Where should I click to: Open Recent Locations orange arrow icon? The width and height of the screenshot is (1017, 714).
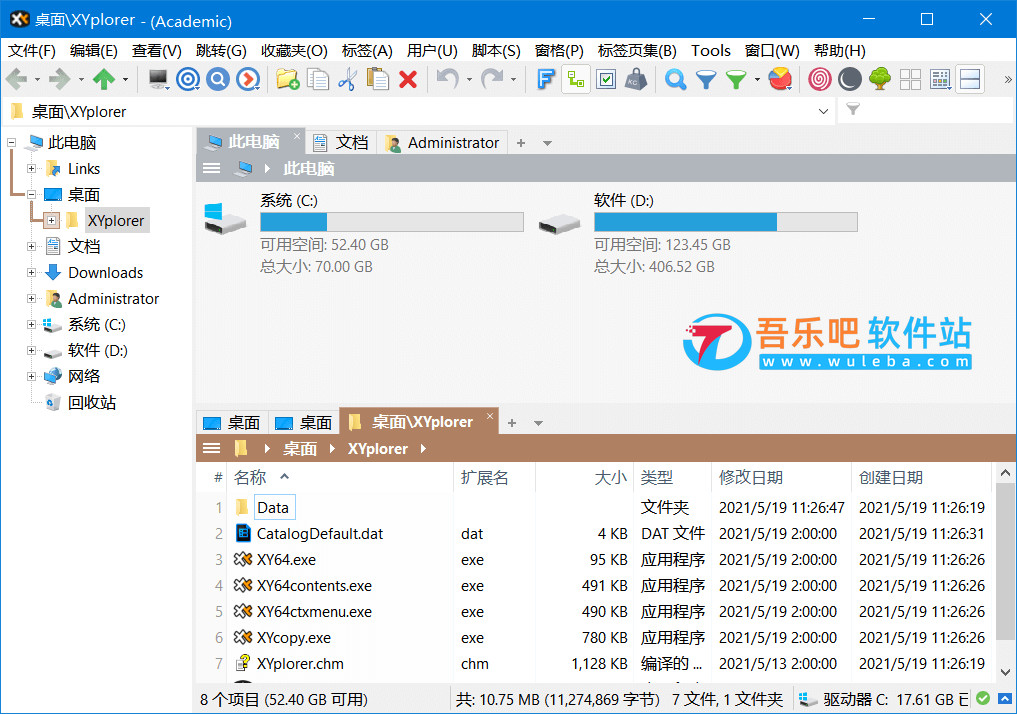(x=248, y=80)
